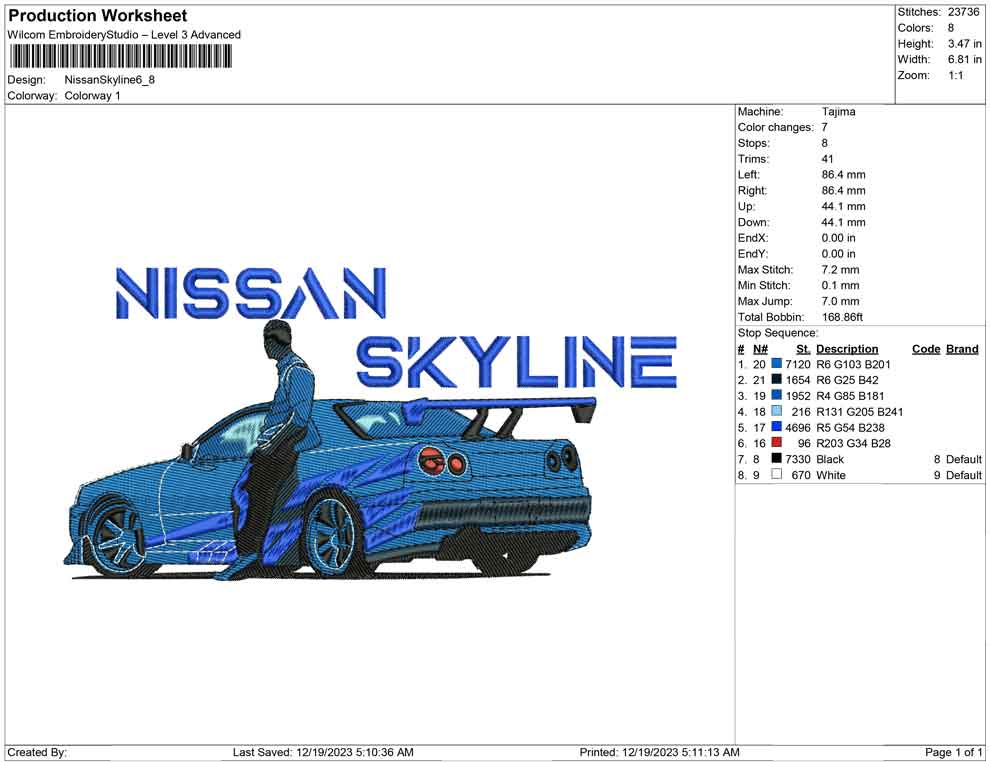Click the Total Bobbin value 168.86ft
This screenshot has width=990, height=762.
[843, 316]
